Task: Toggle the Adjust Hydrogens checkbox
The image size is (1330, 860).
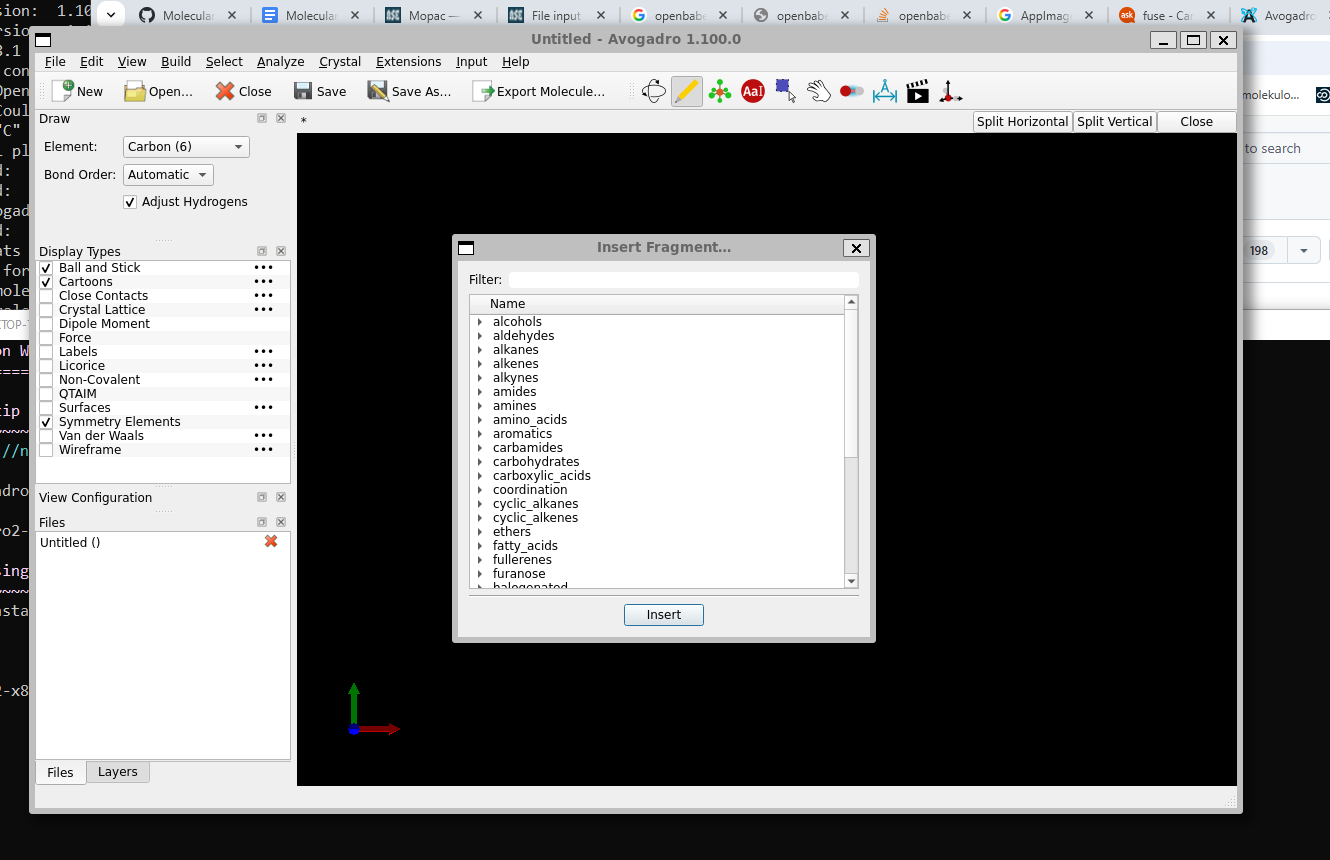Action: 130,202
